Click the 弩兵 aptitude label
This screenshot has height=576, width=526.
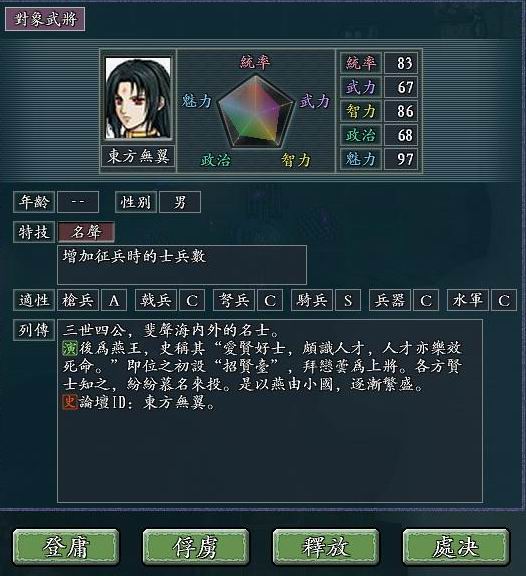tap(234, 300)
